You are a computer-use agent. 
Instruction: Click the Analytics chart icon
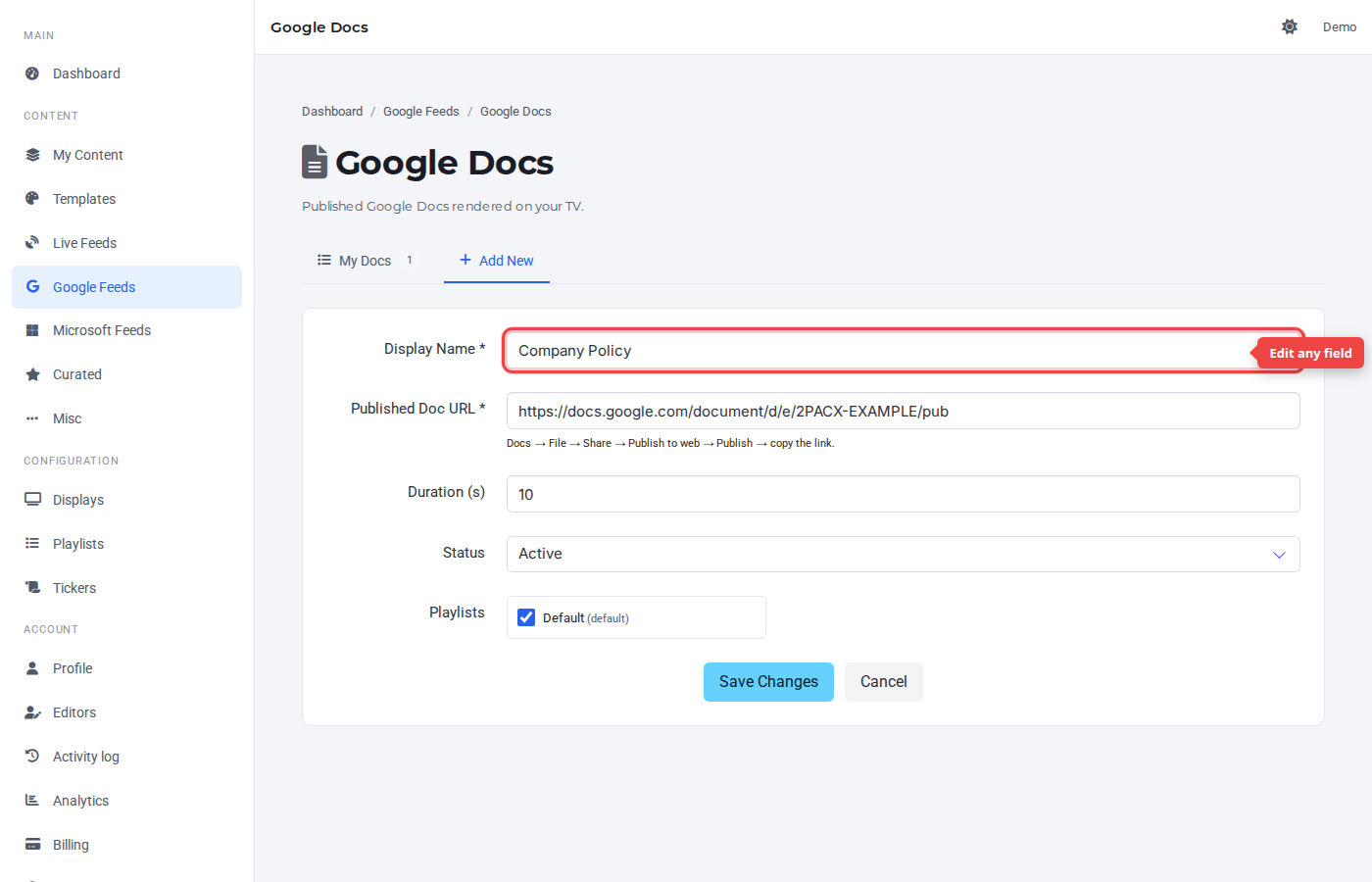point(32,801)
